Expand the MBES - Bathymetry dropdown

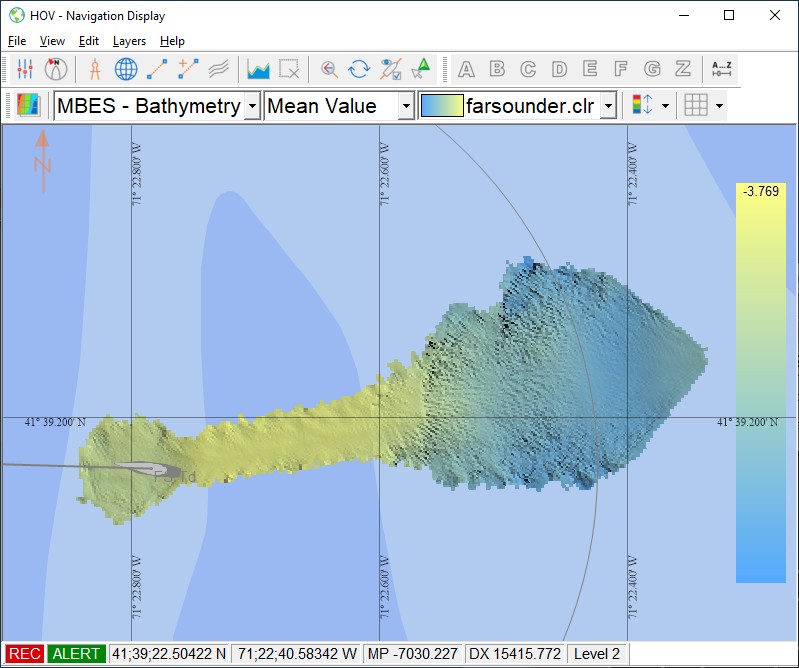[252, 106]
